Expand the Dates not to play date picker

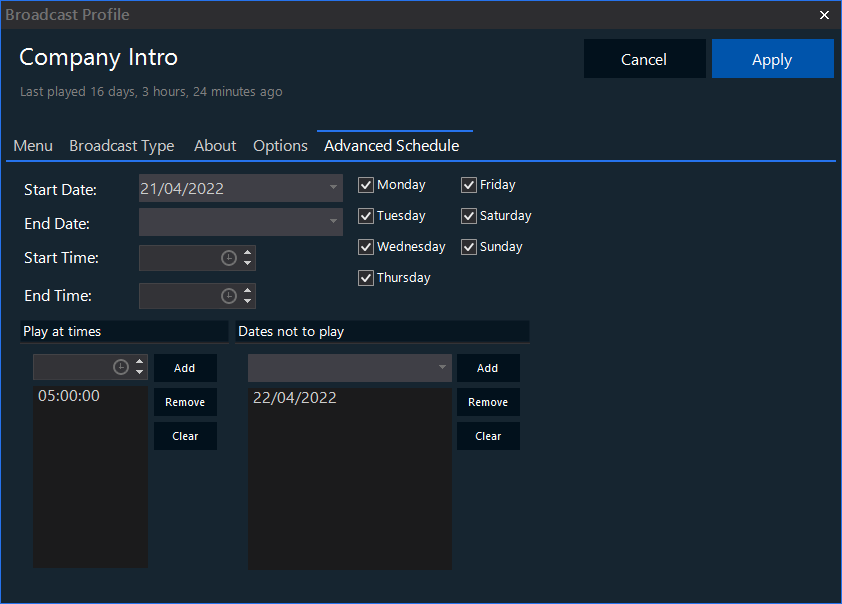pos(442,367)
